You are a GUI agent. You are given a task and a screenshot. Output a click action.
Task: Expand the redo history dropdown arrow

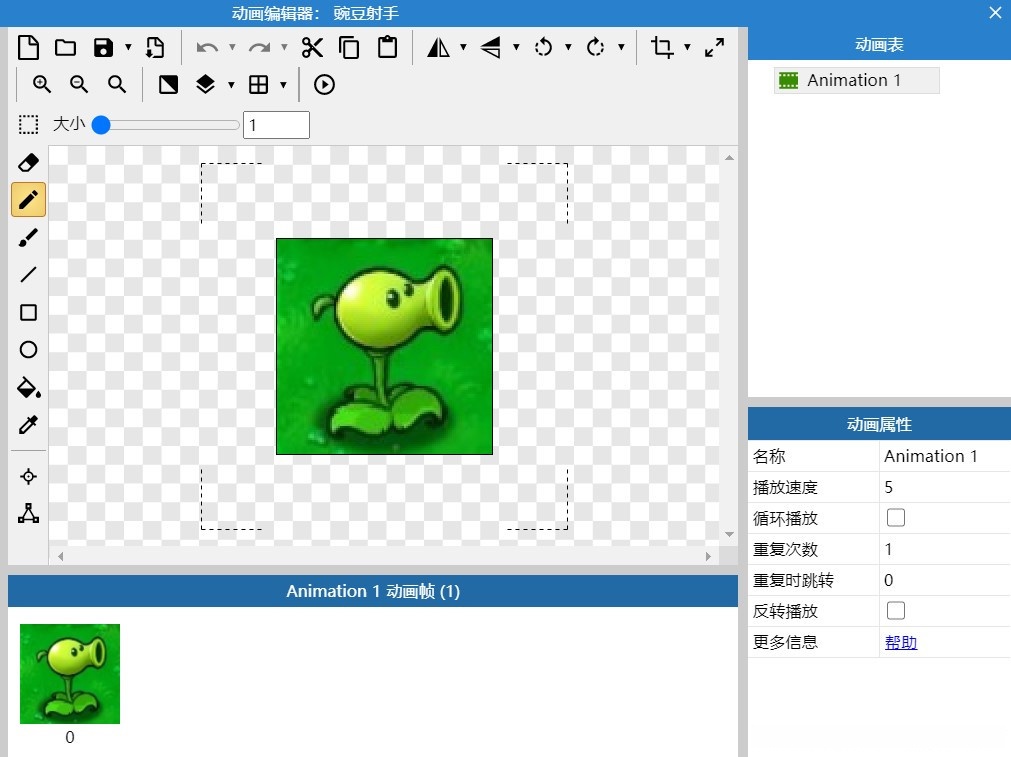[284, 47]
